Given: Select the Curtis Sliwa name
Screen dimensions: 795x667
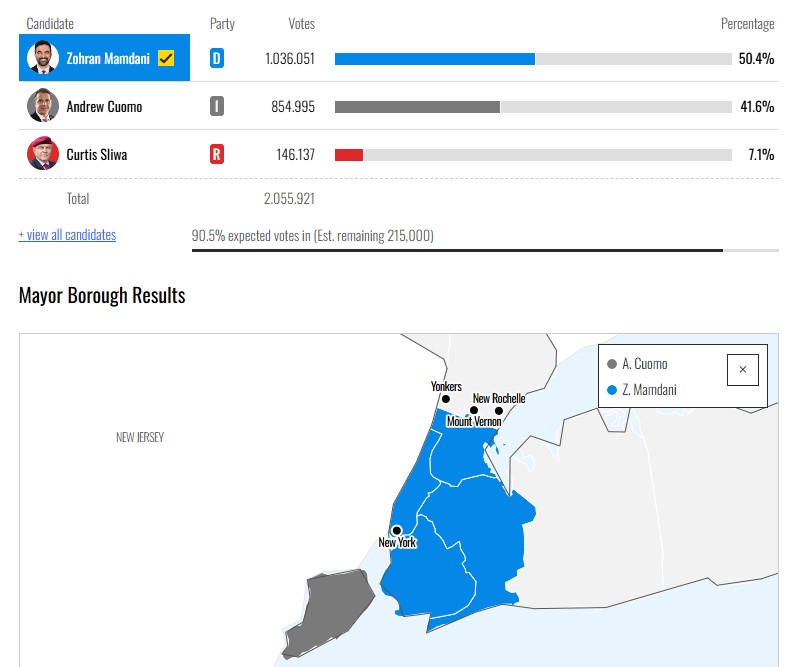Looking at the screenshot, I should 97,154.
